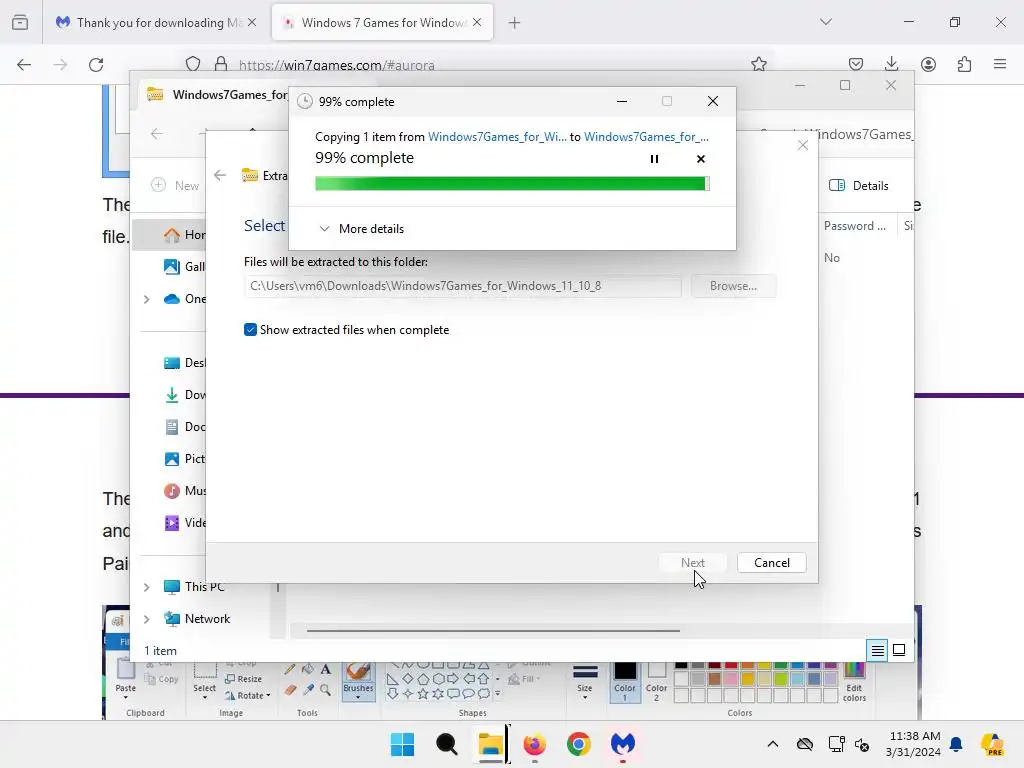Click Firefox icon on taskbar
Screen dimensions: 1024x768
pos(535,744)
